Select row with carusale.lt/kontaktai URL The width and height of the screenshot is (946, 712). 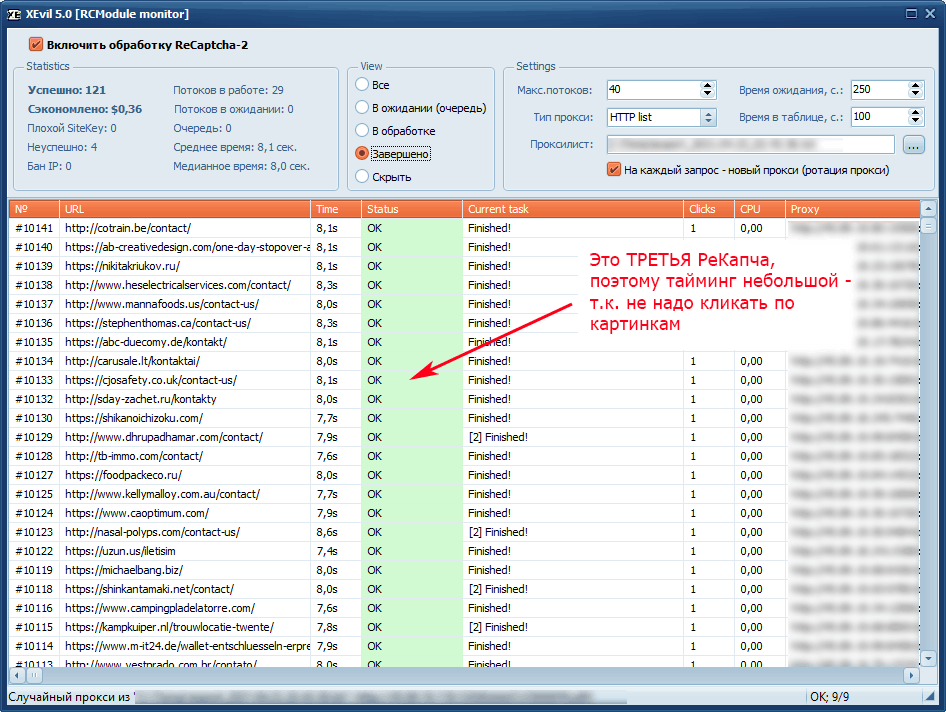[465, 361]
